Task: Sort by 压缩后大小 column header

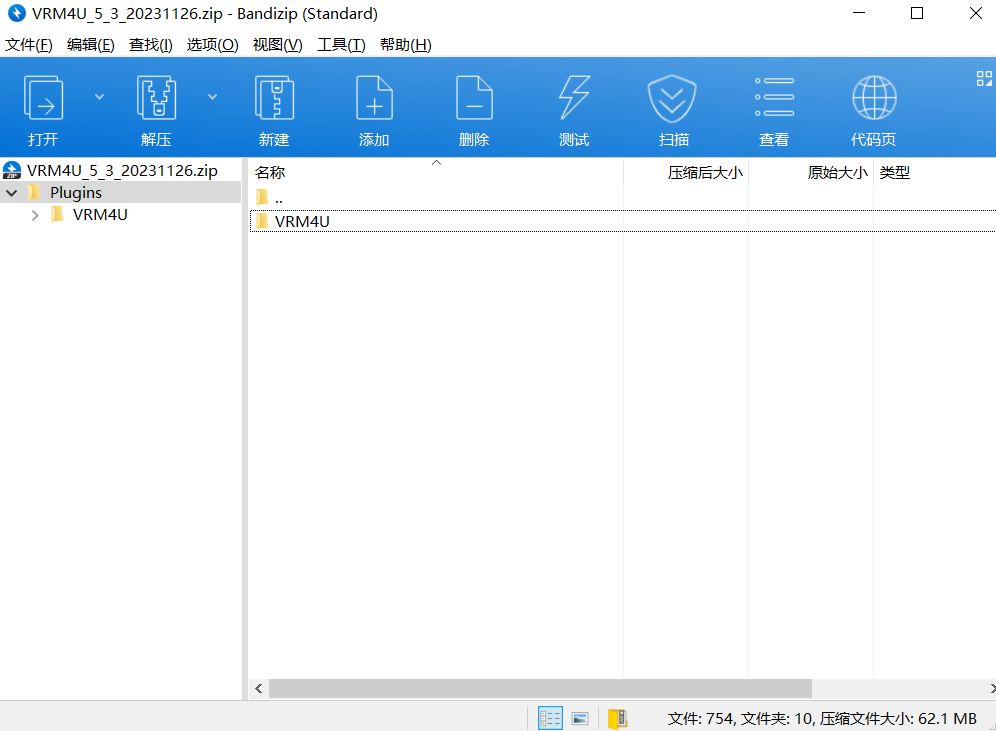Action: pos(686,172)
